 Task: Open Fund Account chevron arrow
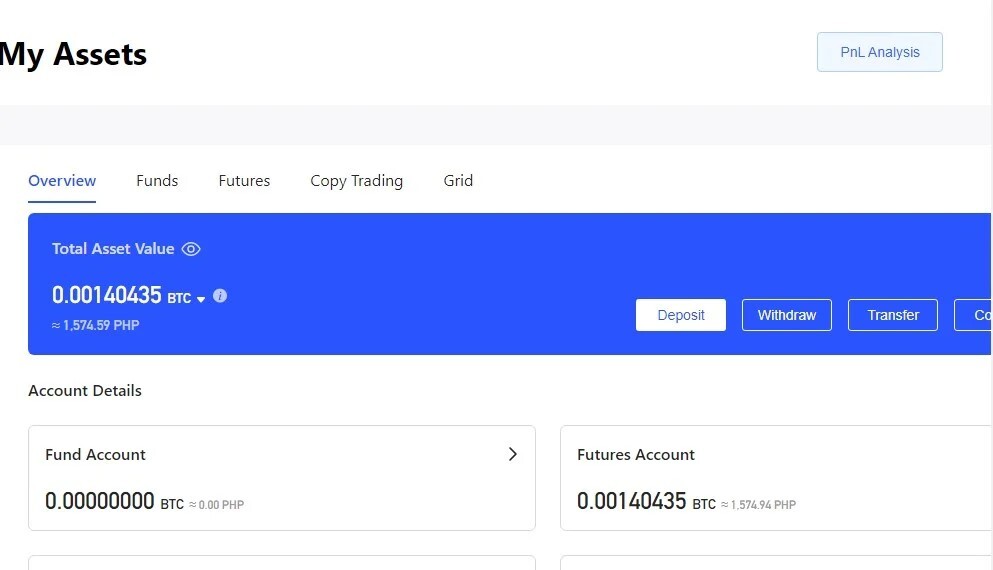tap(513, 454)
